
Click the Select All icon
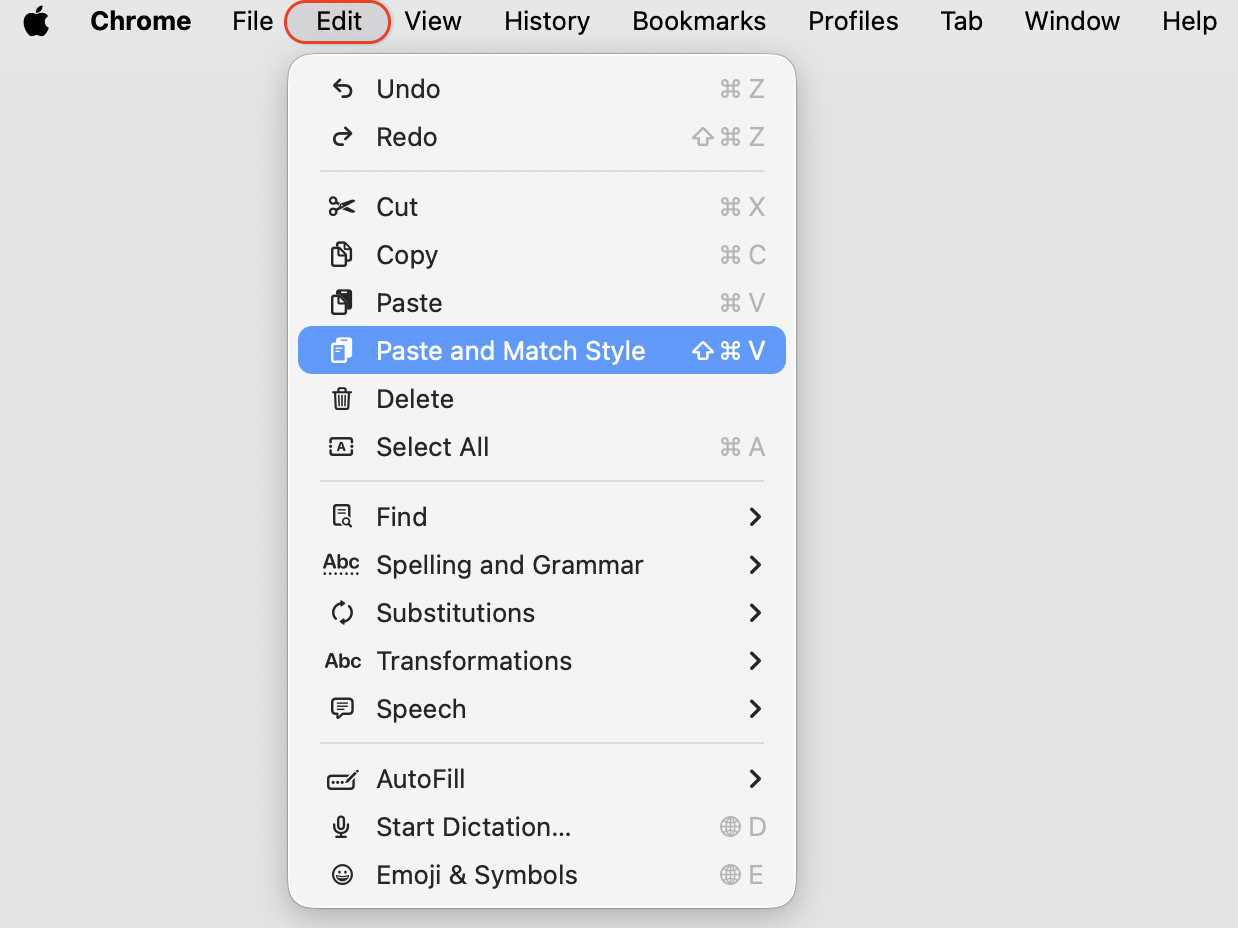click(342, 447)
